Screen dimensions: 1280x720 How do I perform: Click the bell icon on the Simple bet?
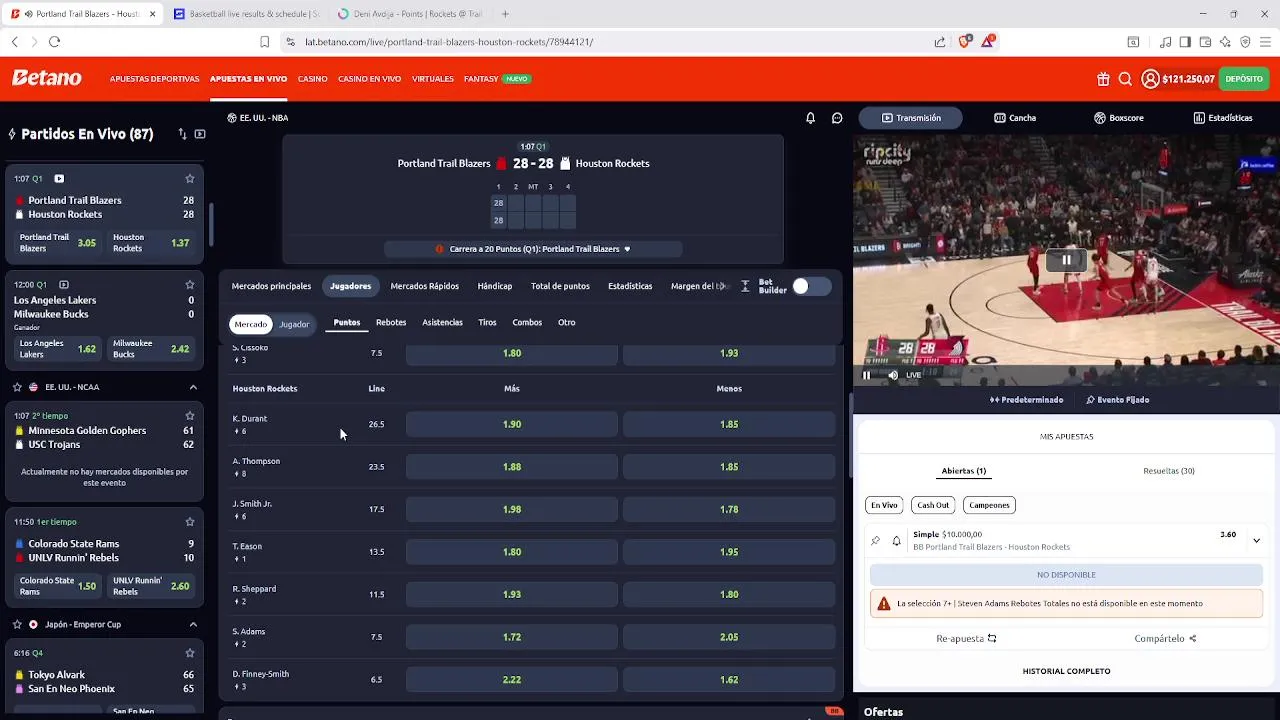pyautogui.click(x=896, y=541)
